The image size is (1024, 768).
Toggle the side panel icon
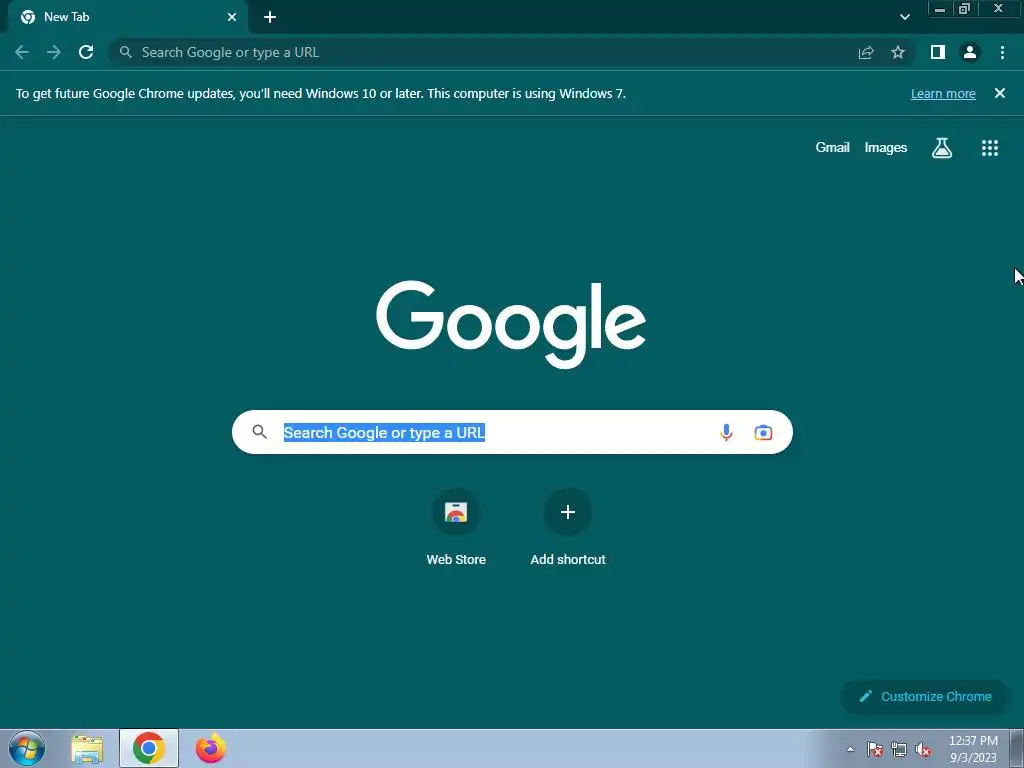tap(938, 52)
